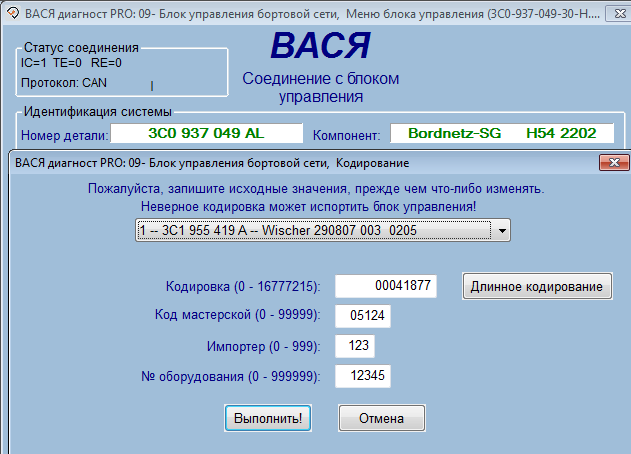This screenshot has width=631, height=454.
Task: Click the app icon in main title bar
Action: coord(11,11)
